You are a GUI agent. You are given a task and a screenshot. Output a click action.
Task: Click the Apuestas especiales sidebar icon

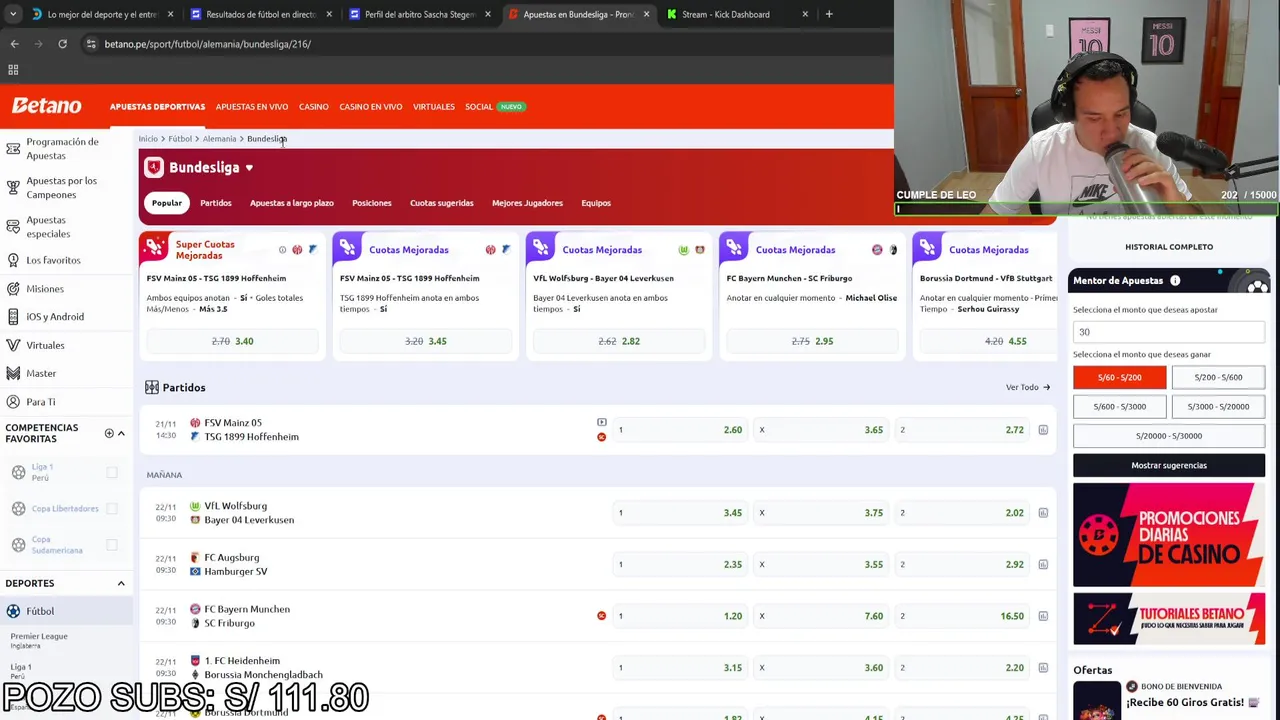point(13,227)
